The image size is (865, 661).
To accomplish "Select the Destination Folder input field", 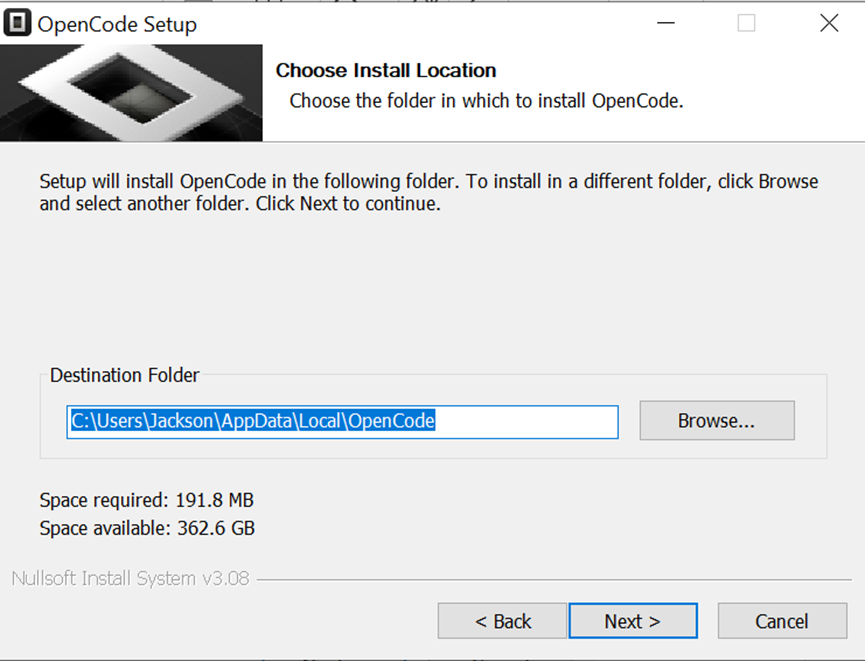I will [343, 422].
